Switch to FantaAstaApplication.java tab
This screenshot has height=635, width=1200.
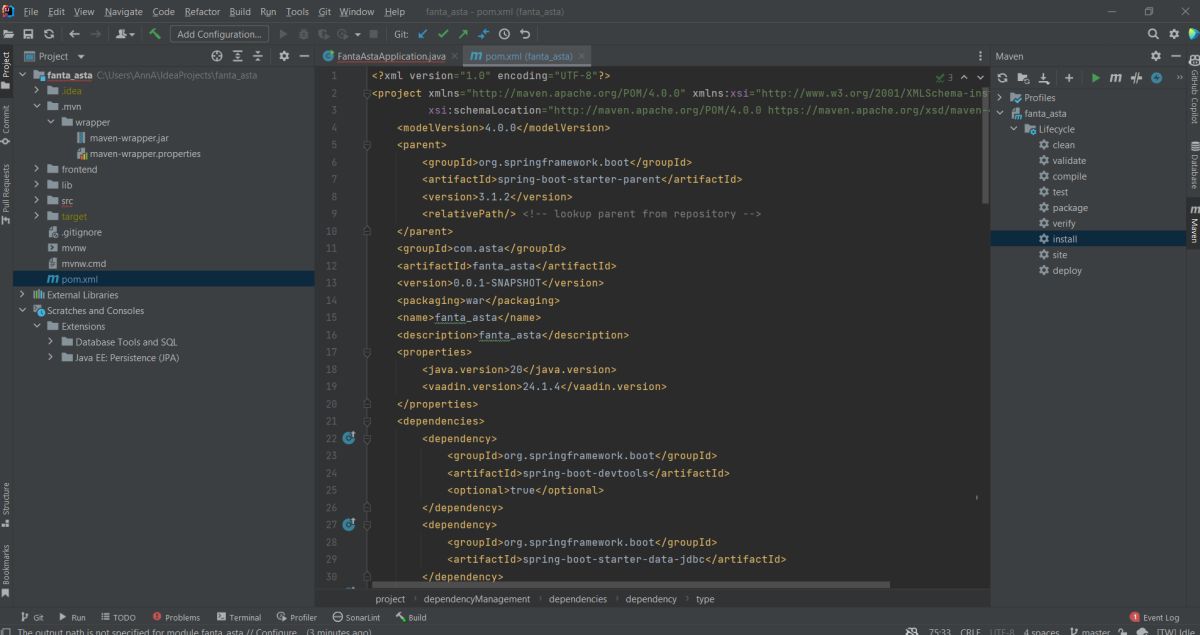[390, 57]
